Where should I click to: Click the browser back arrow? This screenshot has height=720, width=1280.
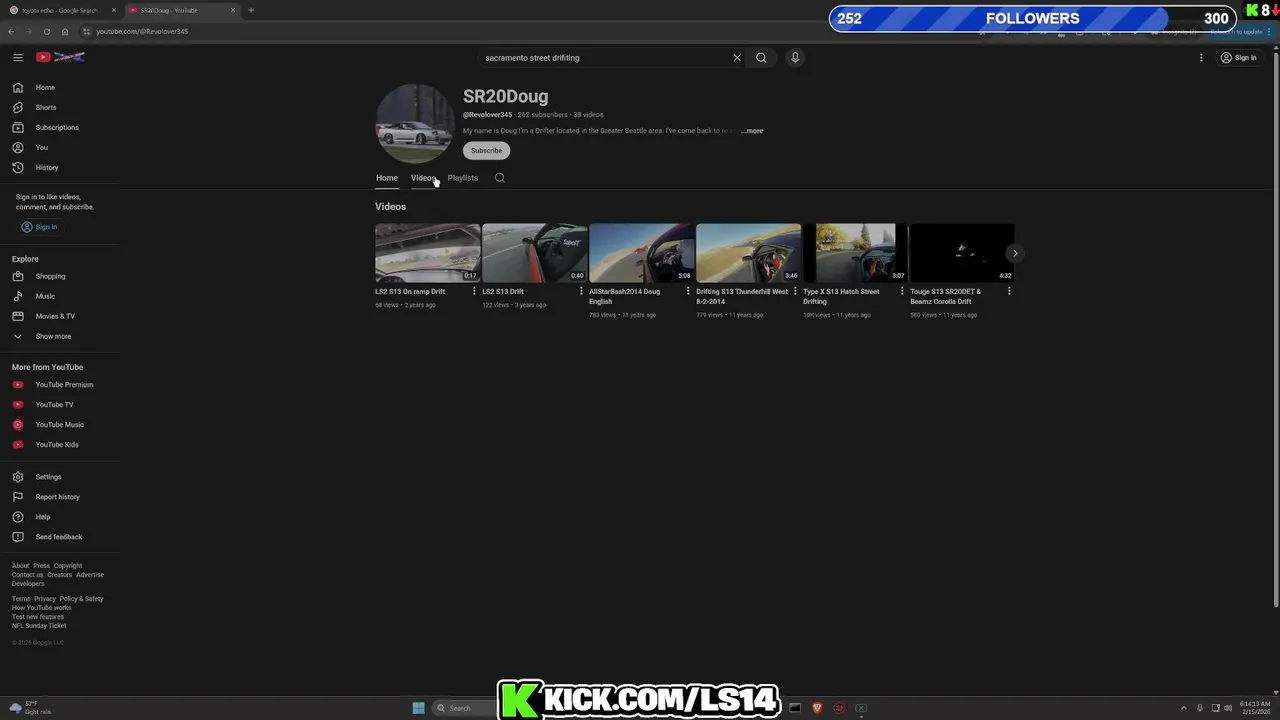11,31
